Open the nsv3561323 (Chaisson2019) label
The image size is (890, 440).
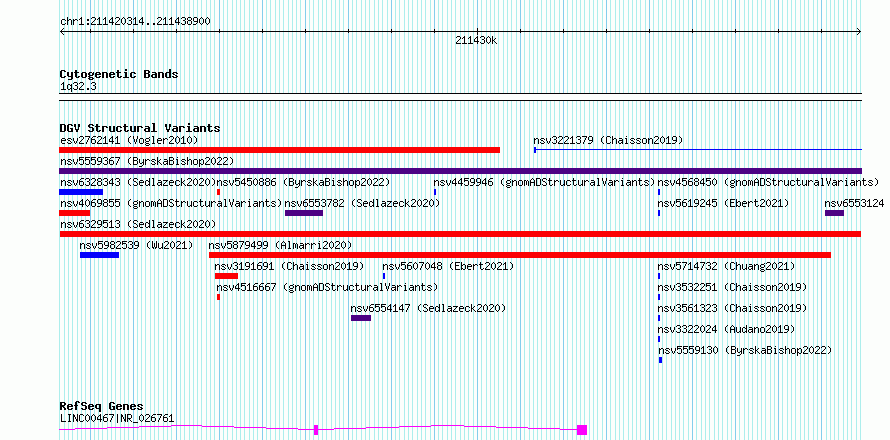[x=732, y=308]
